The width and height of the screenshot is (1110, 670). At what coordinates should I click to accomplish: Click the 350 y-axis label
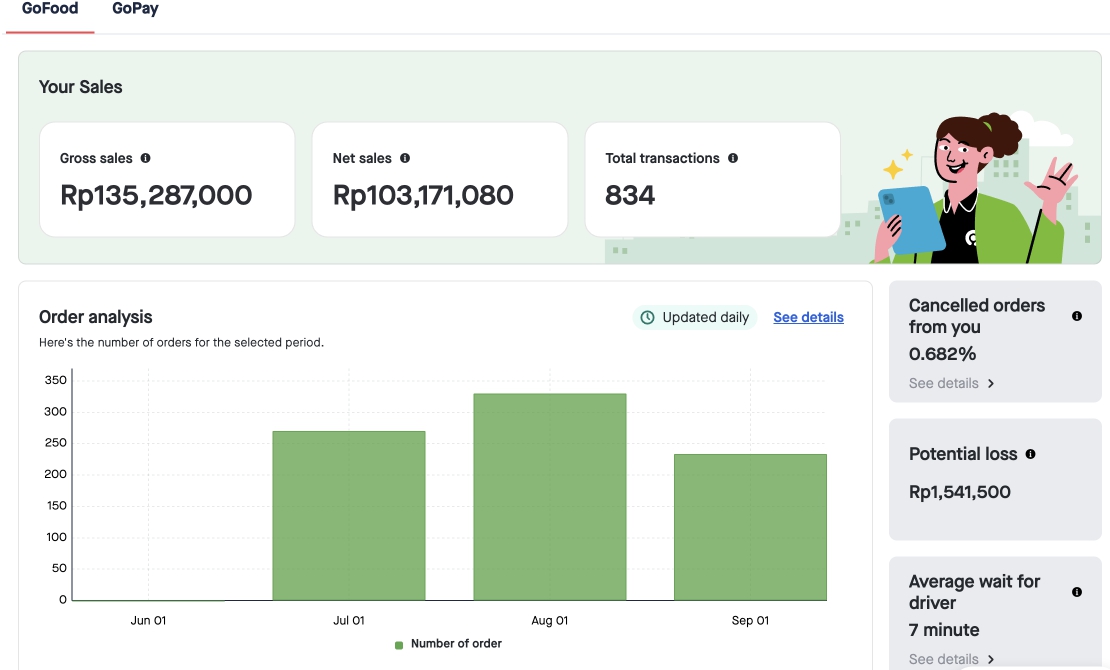pyautogui.click(x=55, y=380)
